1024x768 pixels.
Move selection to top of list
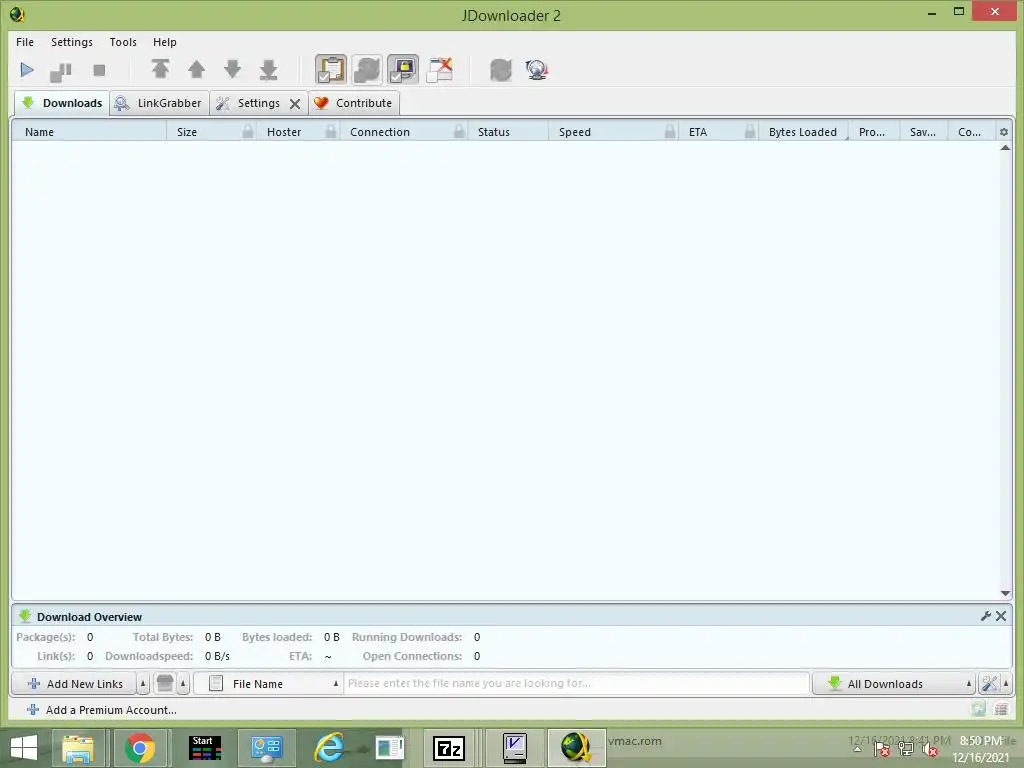[161, 69]
